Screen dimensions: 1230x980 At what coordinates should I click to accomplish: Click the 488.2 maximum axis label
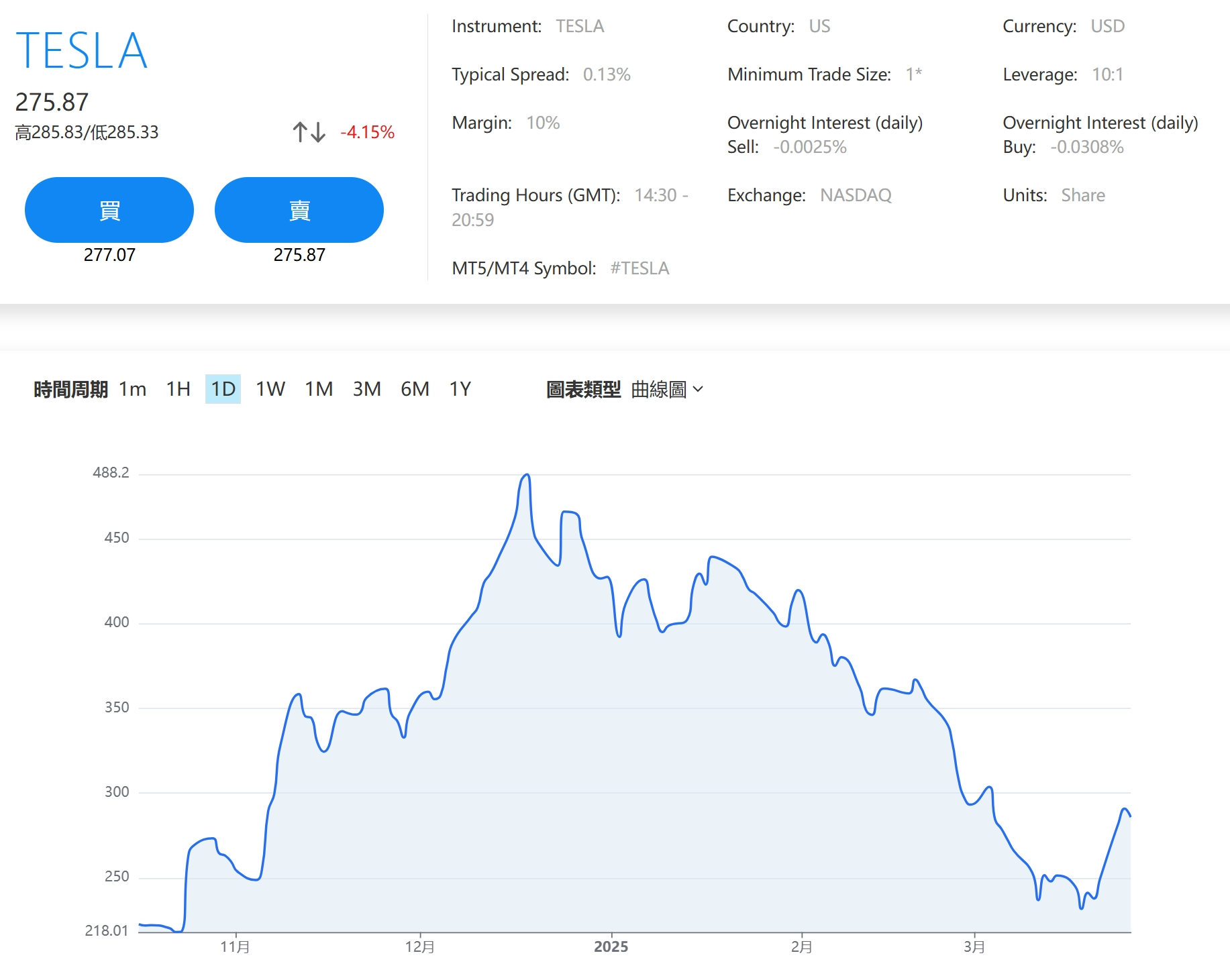(x=111, y=472)
